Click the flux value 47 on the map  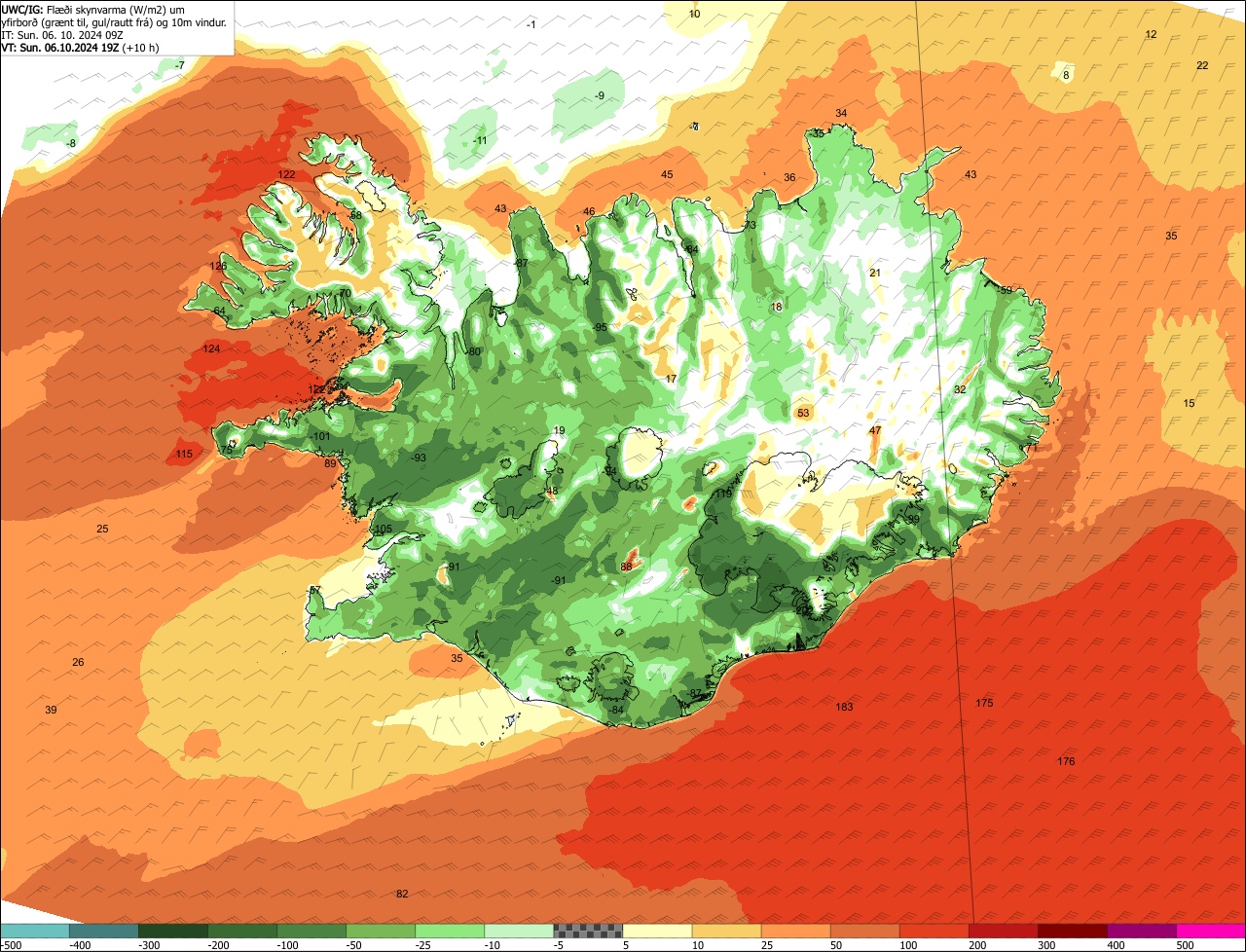click(875, 430)
